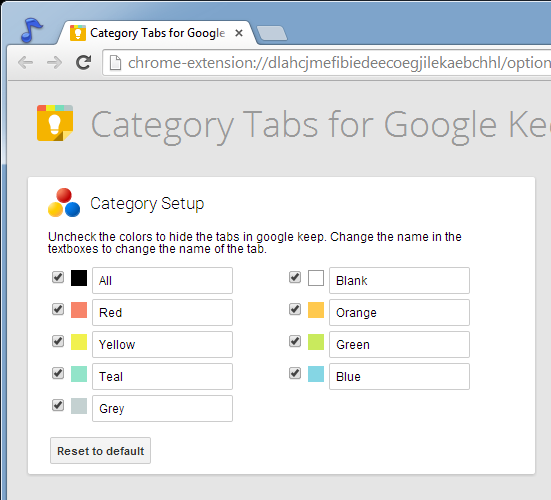The height and width of the screenshot is (500, 551).
Task: Uncheck the Grey category checkbox
Action: (x=58, y=405)
